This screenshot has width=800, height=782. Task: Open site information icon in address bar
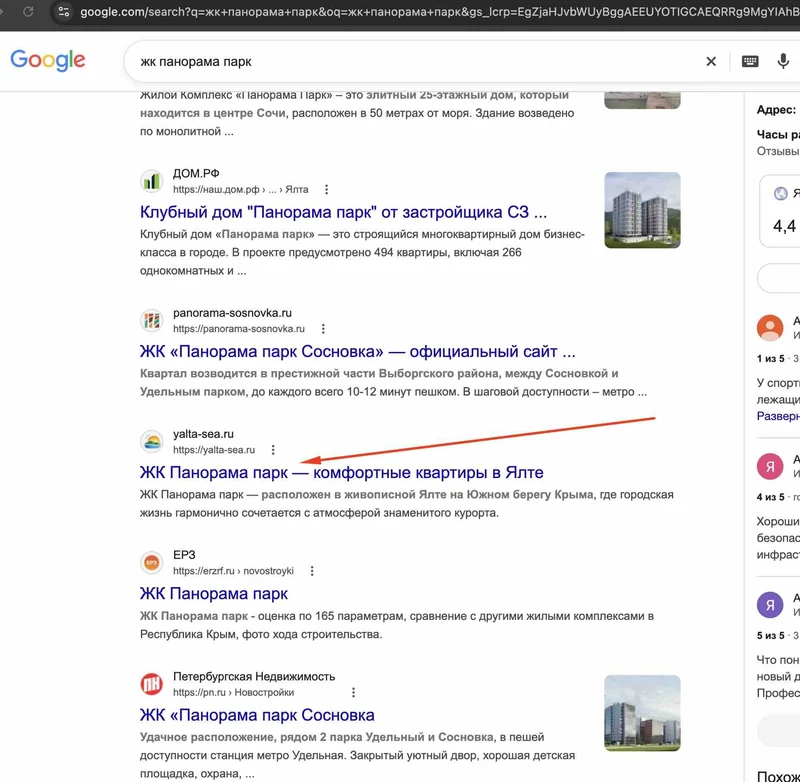point(64,11)
